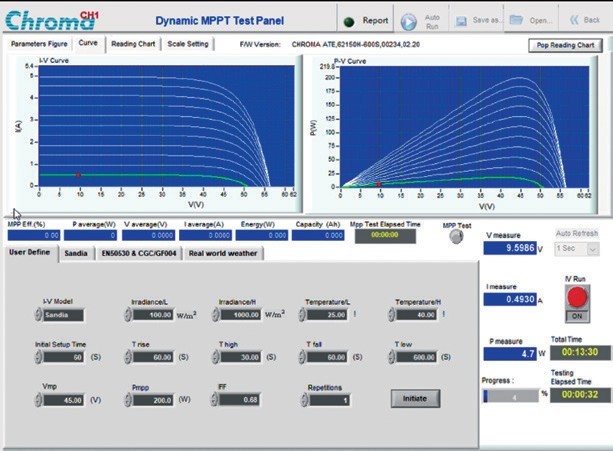Click the Temperature/L 25.00 field
Viewport: 613px width, 451px height.
coord(327,315)
